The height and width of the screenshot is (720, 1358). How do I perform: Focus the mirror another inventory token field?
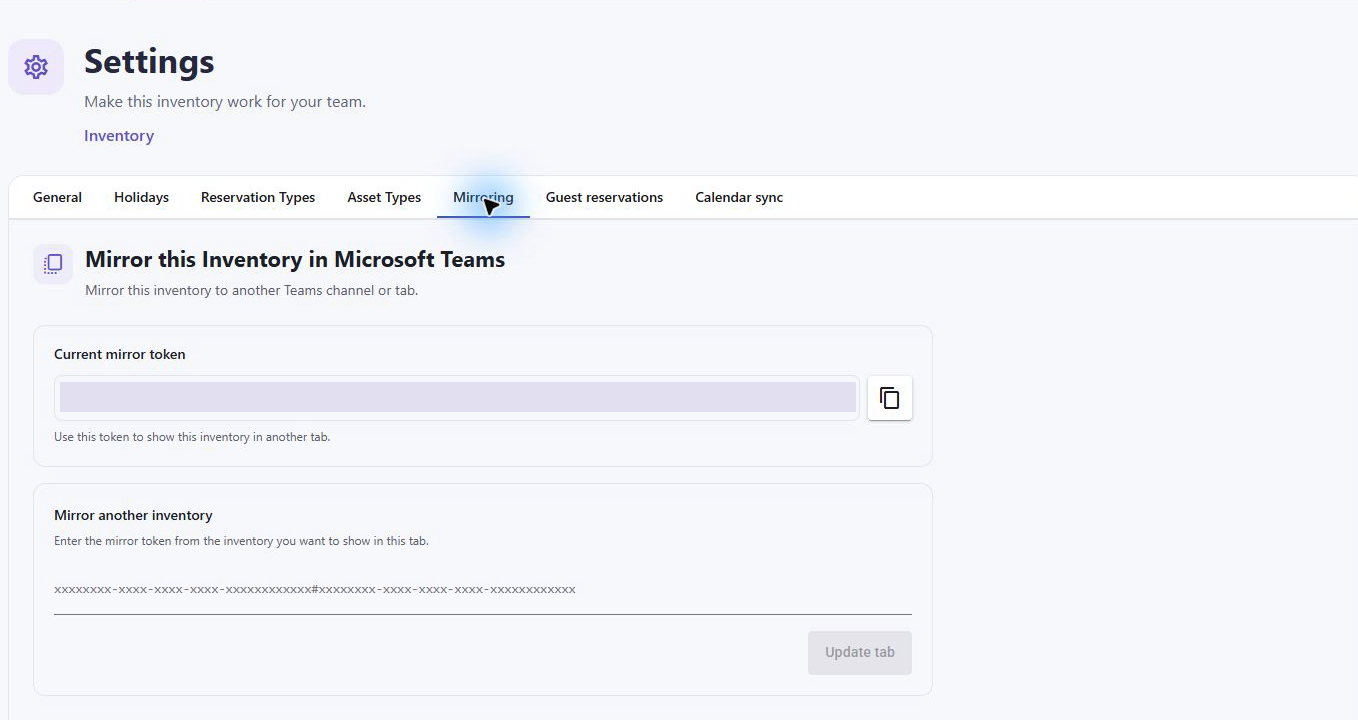483,590
